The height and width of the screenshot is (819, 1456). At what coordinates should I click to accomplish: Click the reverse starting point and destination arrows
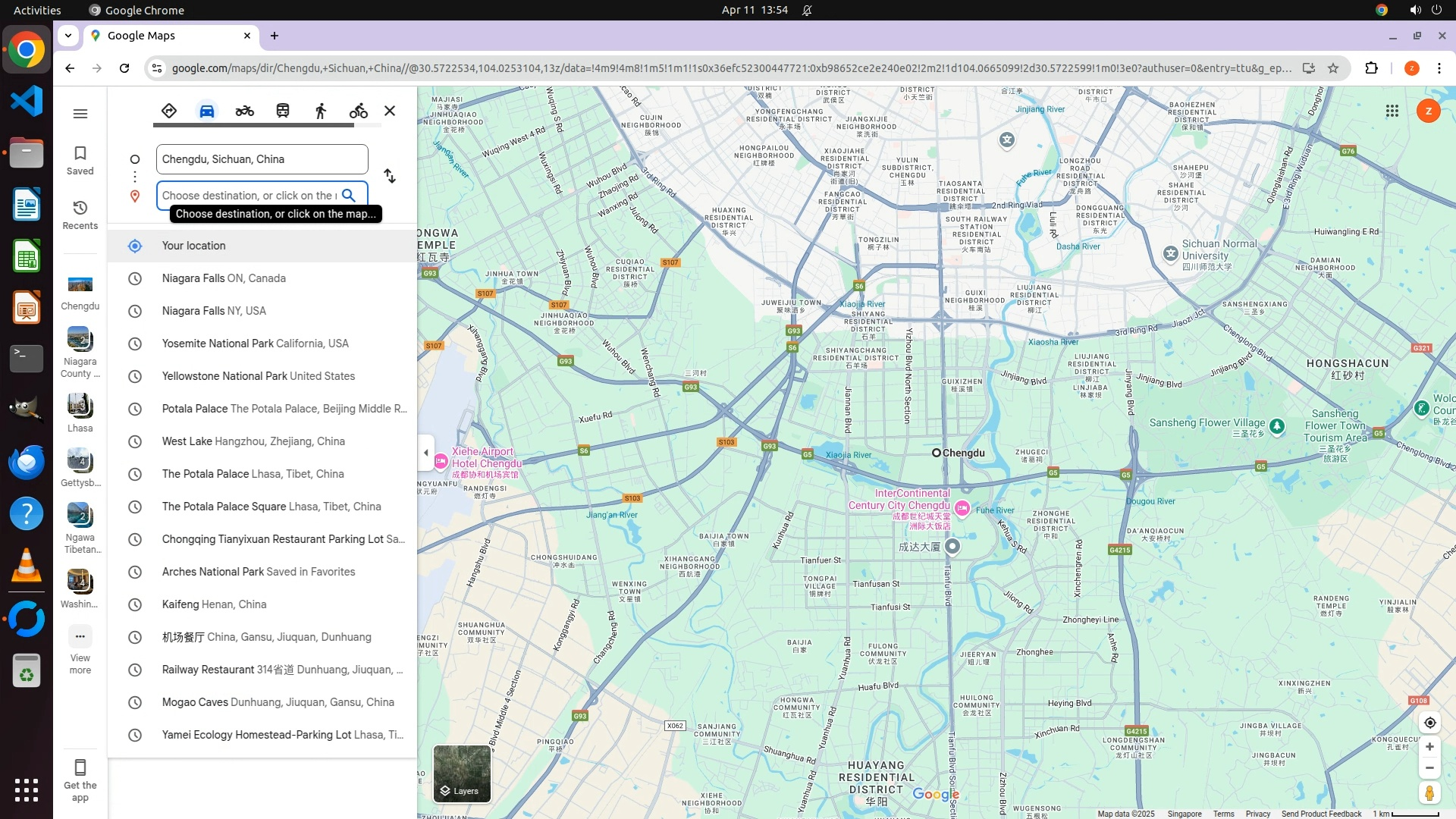coord(390,176)
